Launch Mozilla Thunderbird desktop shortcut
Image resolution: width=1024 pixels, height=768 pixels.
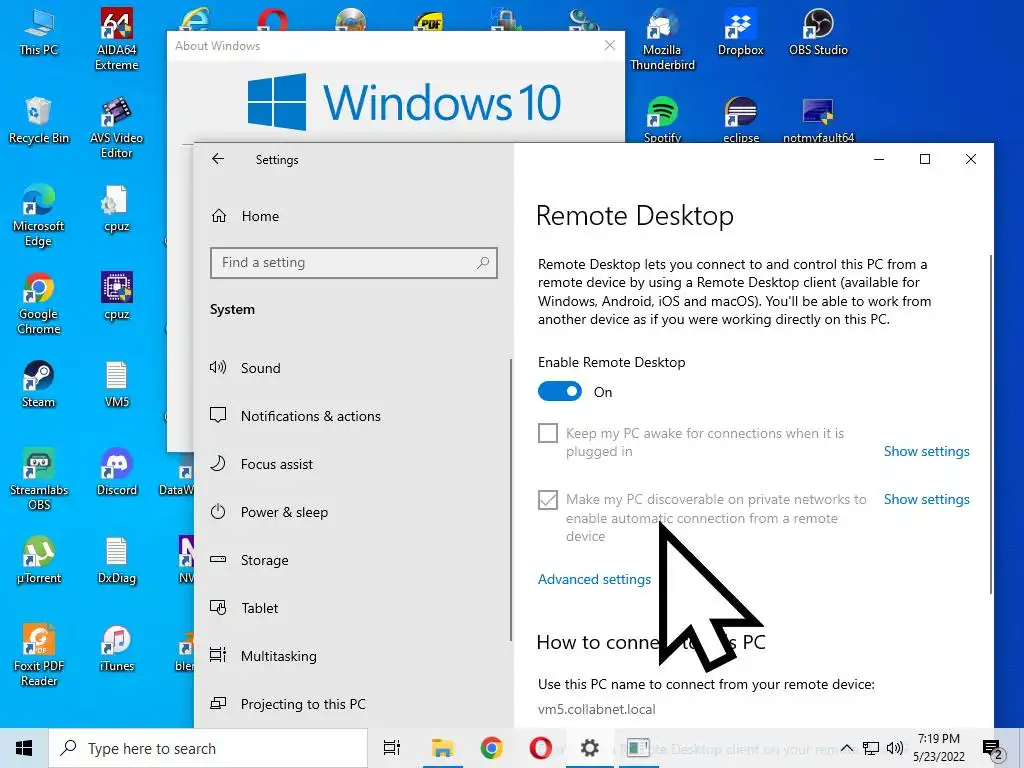pos(662,39)
